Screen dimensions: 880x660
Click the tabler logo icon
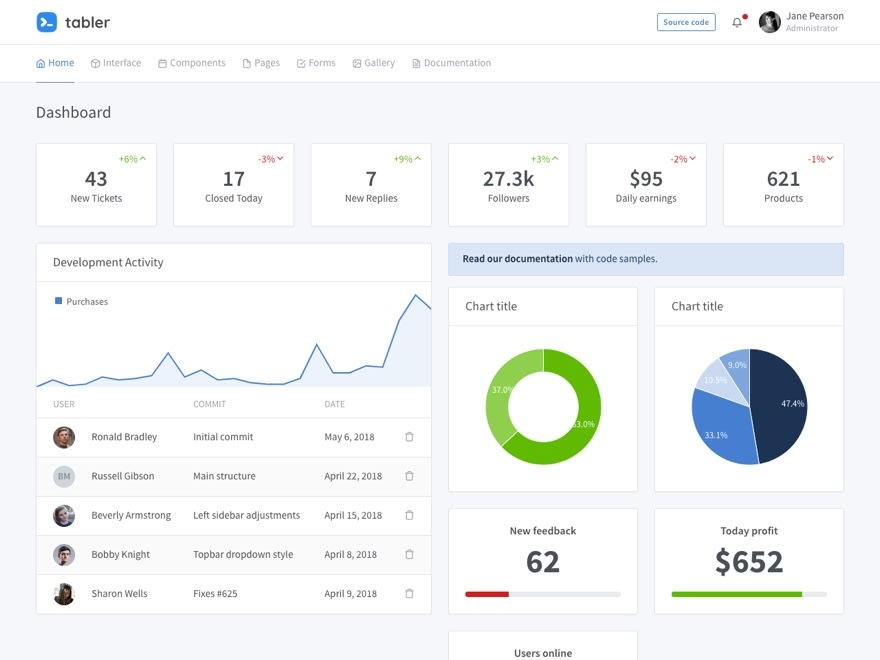click(46, 22)
